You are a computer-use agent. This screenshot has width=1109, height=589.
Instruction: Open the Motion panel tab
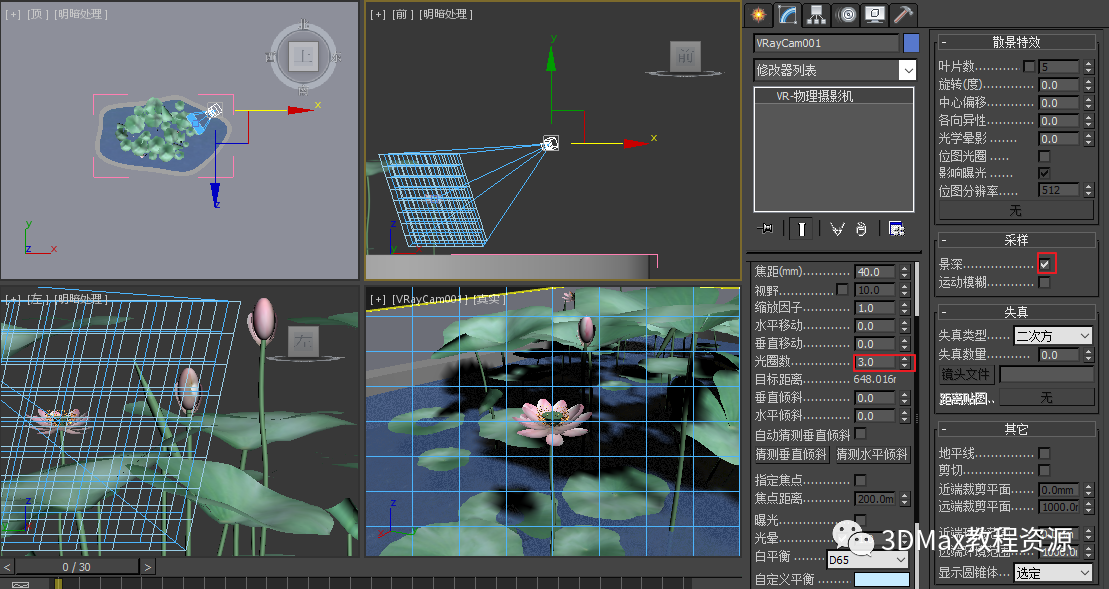847,14
